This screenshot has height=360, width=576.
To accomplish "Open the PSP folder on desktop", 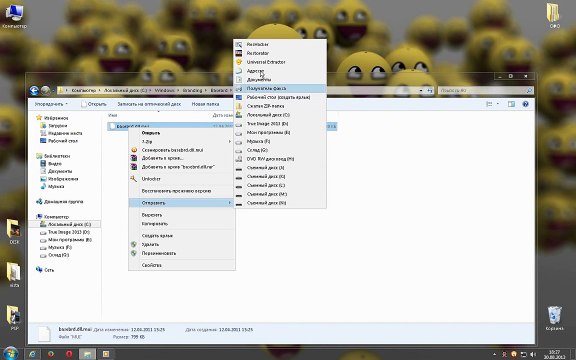I will [14, 318].
